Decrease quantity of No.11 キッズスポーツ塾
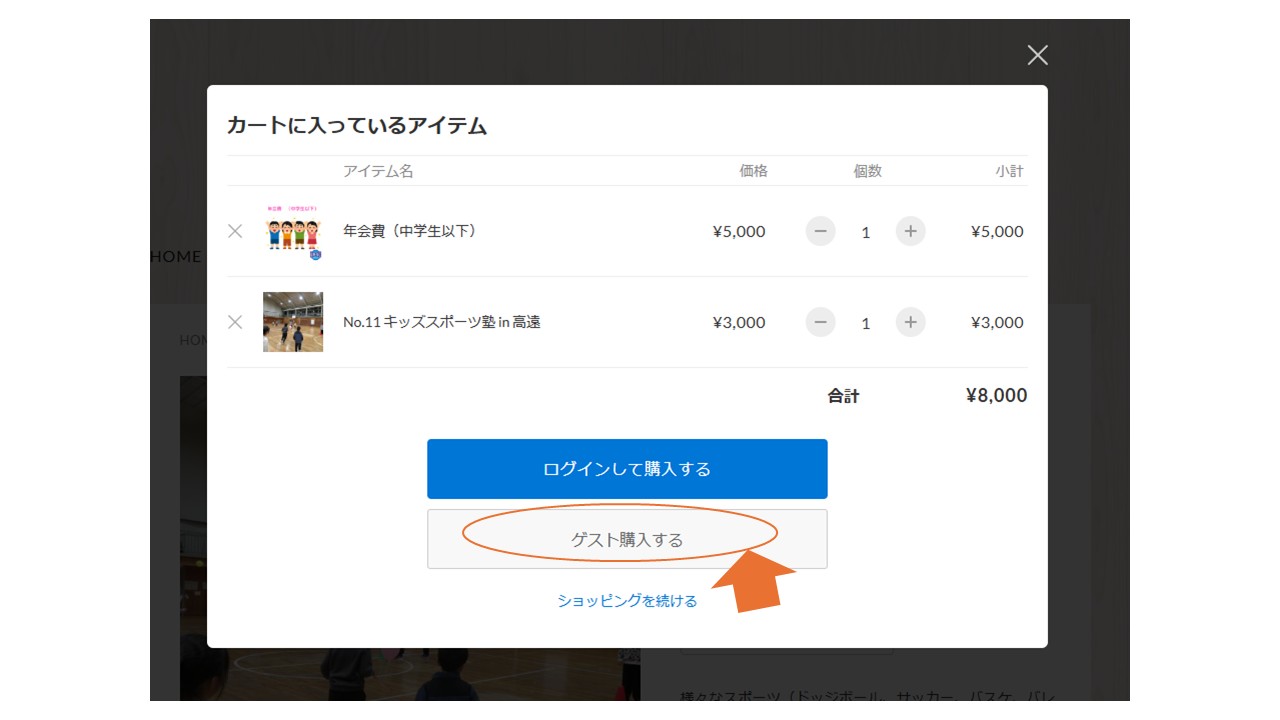 [820, 322]
